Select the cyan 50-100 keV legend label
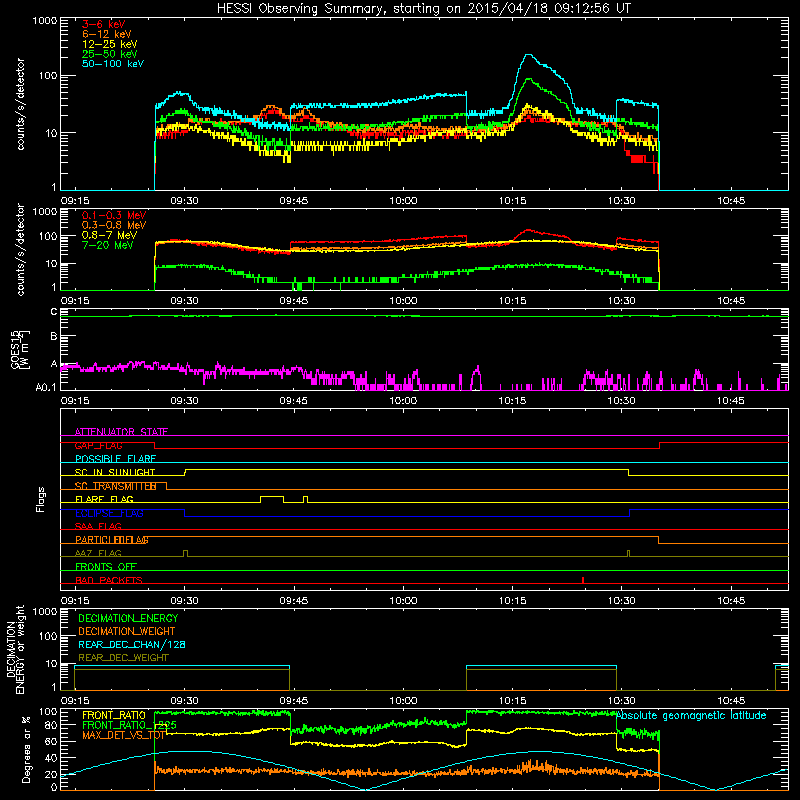This screenshot has height=800, width=800. [113, 64]
